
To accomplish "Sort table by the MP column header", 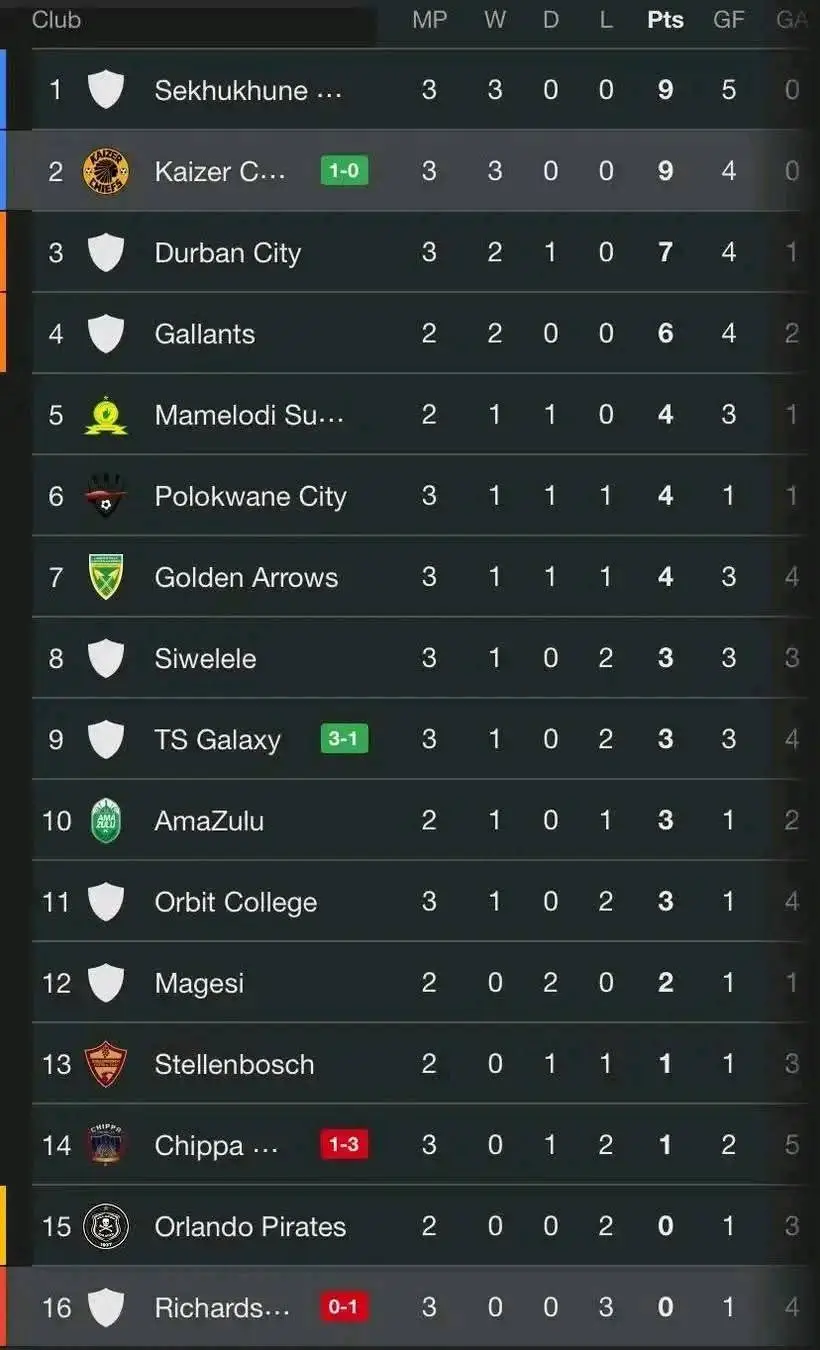I will (x=429, y=20).
